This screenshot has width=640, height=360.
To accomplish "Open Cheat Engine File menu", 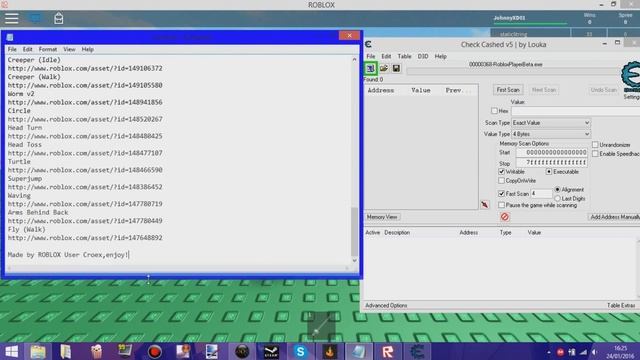I will (x=371, y=56).
